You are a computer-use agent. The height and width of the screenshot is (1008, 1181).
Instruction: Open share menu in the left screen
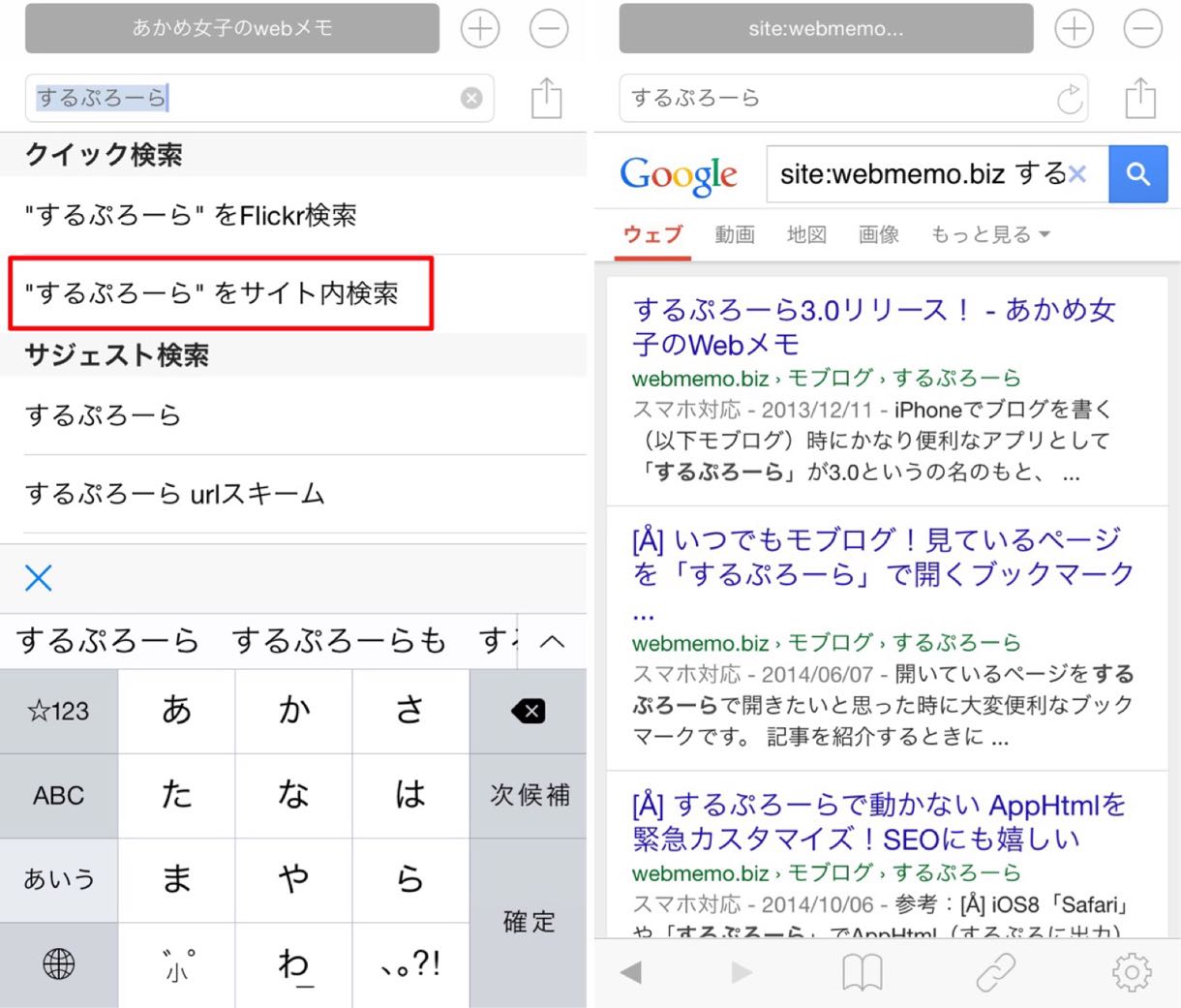547,98
